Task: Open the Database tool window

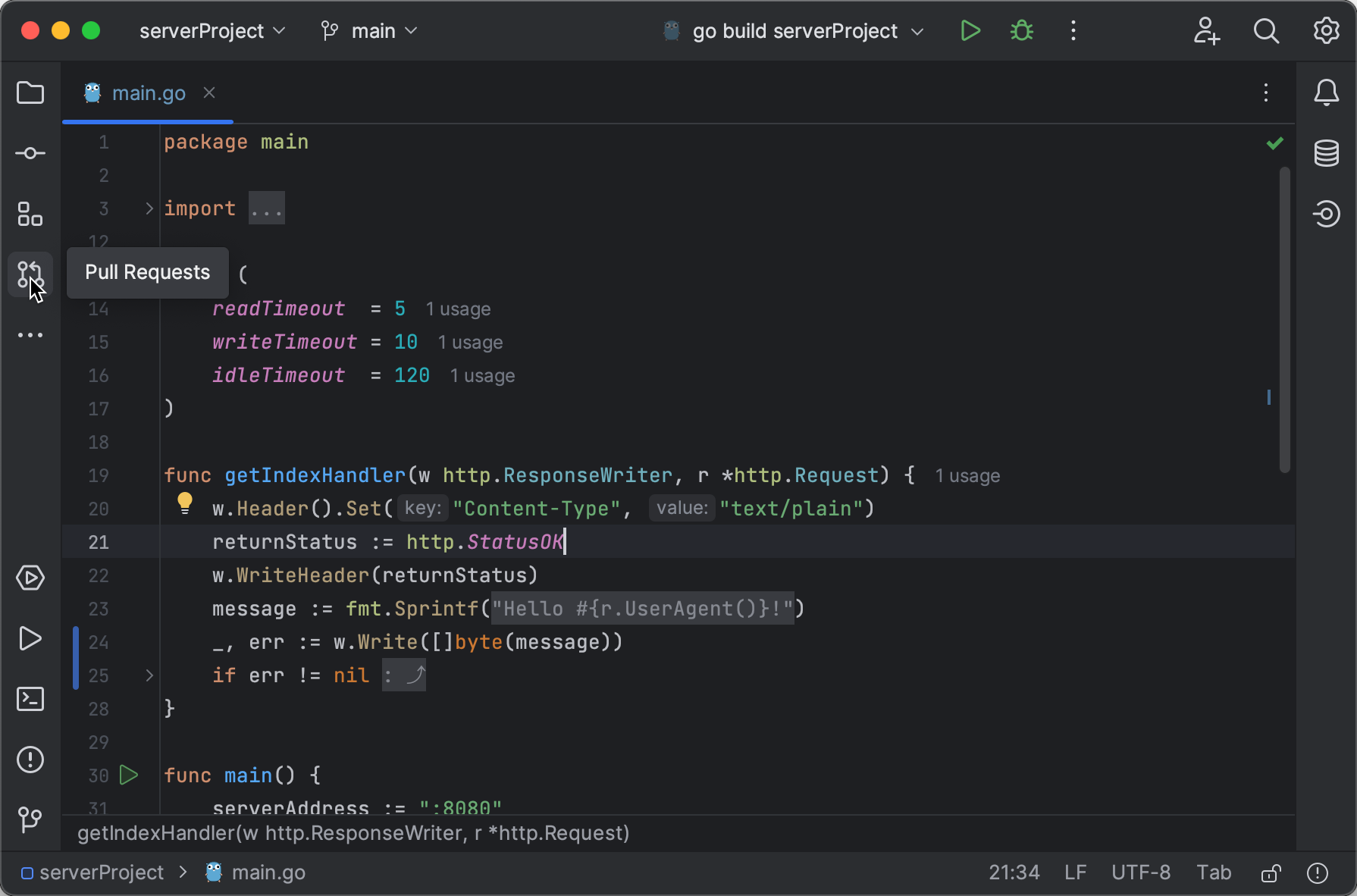Action: [x=1327, y=153]
